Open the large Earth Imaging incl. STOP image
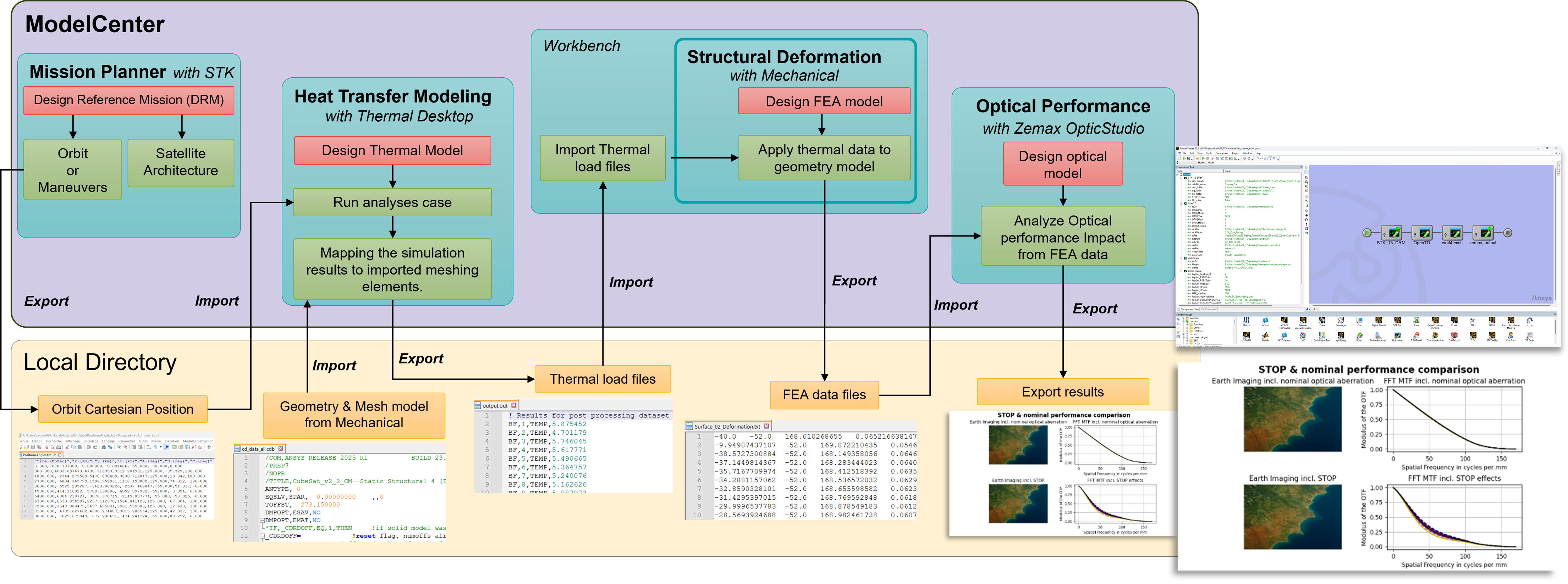1568x584 pixels. (1292, 517)
